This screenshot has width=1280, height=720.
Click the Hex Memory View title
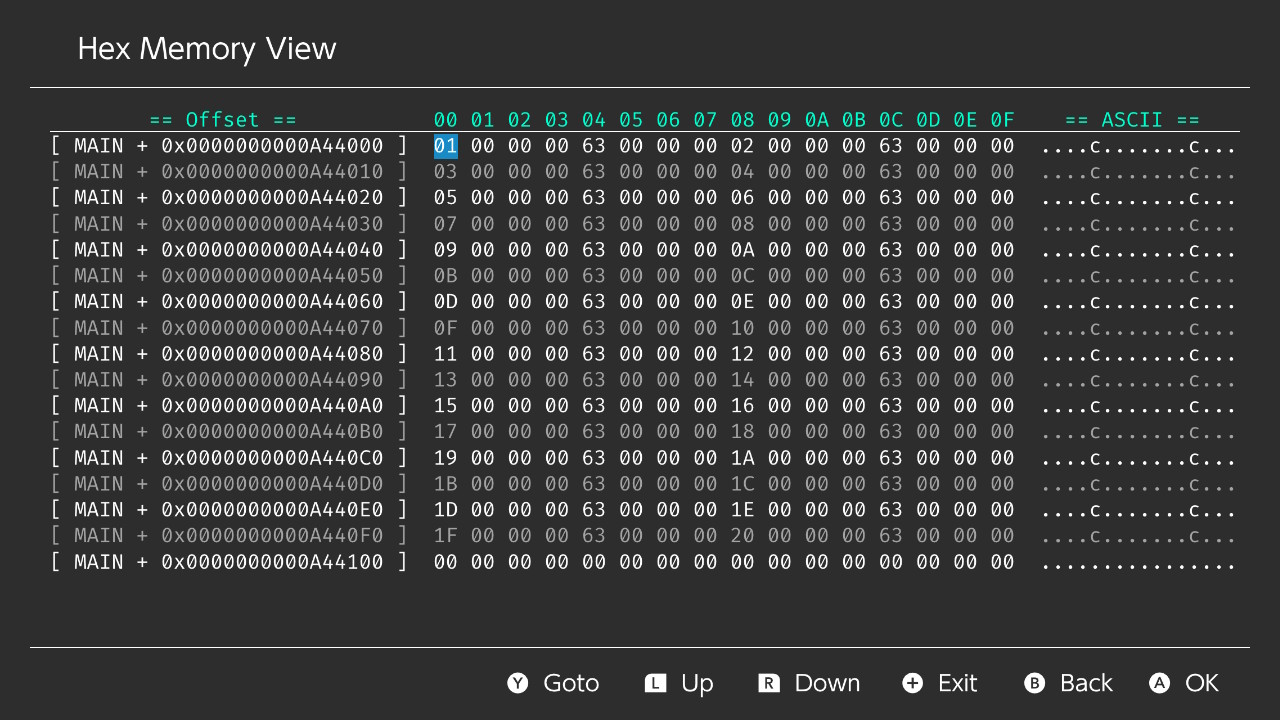[207, 48]
